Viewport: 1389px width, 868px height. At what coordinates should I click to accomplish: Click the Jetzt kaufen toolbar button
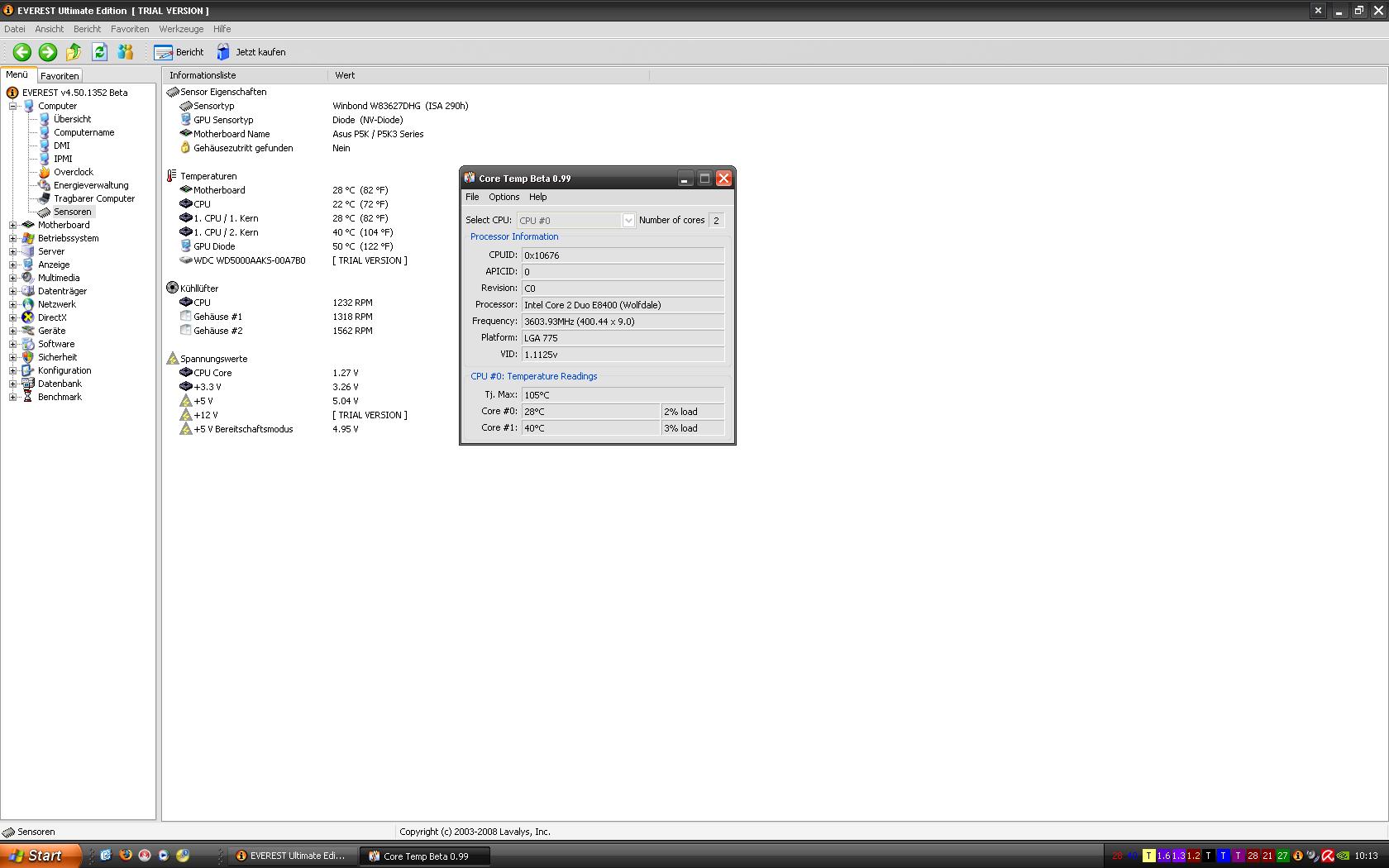click(251, 52)
